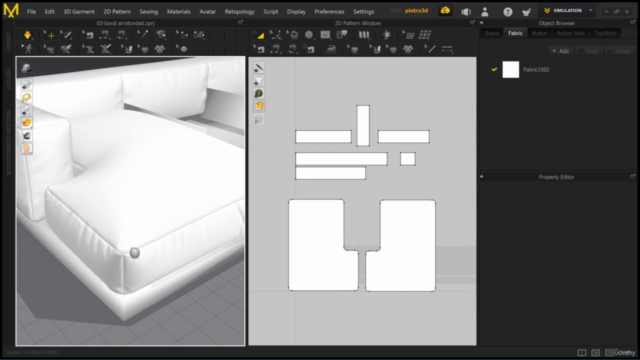Select the Fold/Pleat lines tool icon
This screenshot has width=640, height=360.
tap(364, 35)
